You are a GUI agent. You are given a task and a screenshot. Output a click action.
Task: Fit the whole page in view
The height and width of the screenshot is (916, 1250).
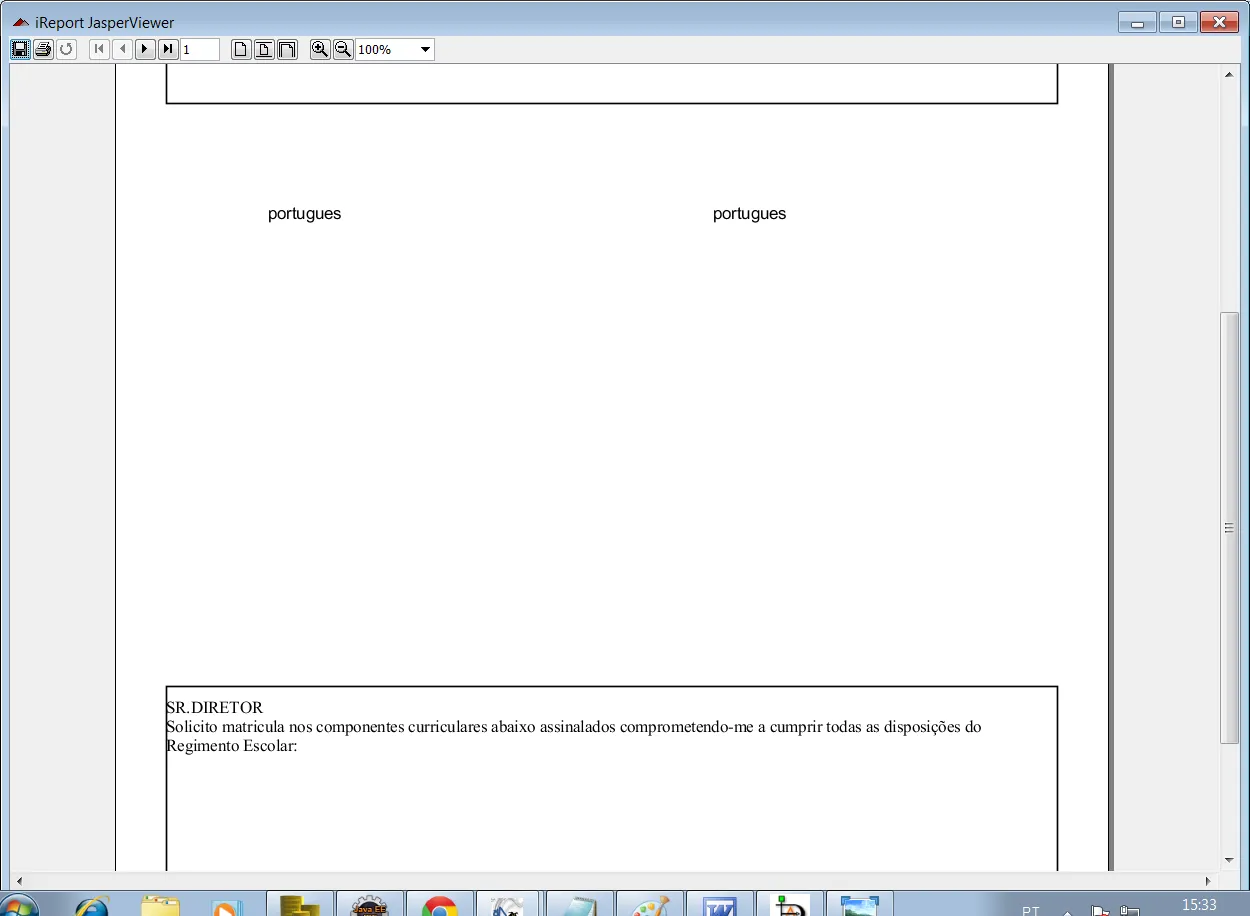point(264,49)
